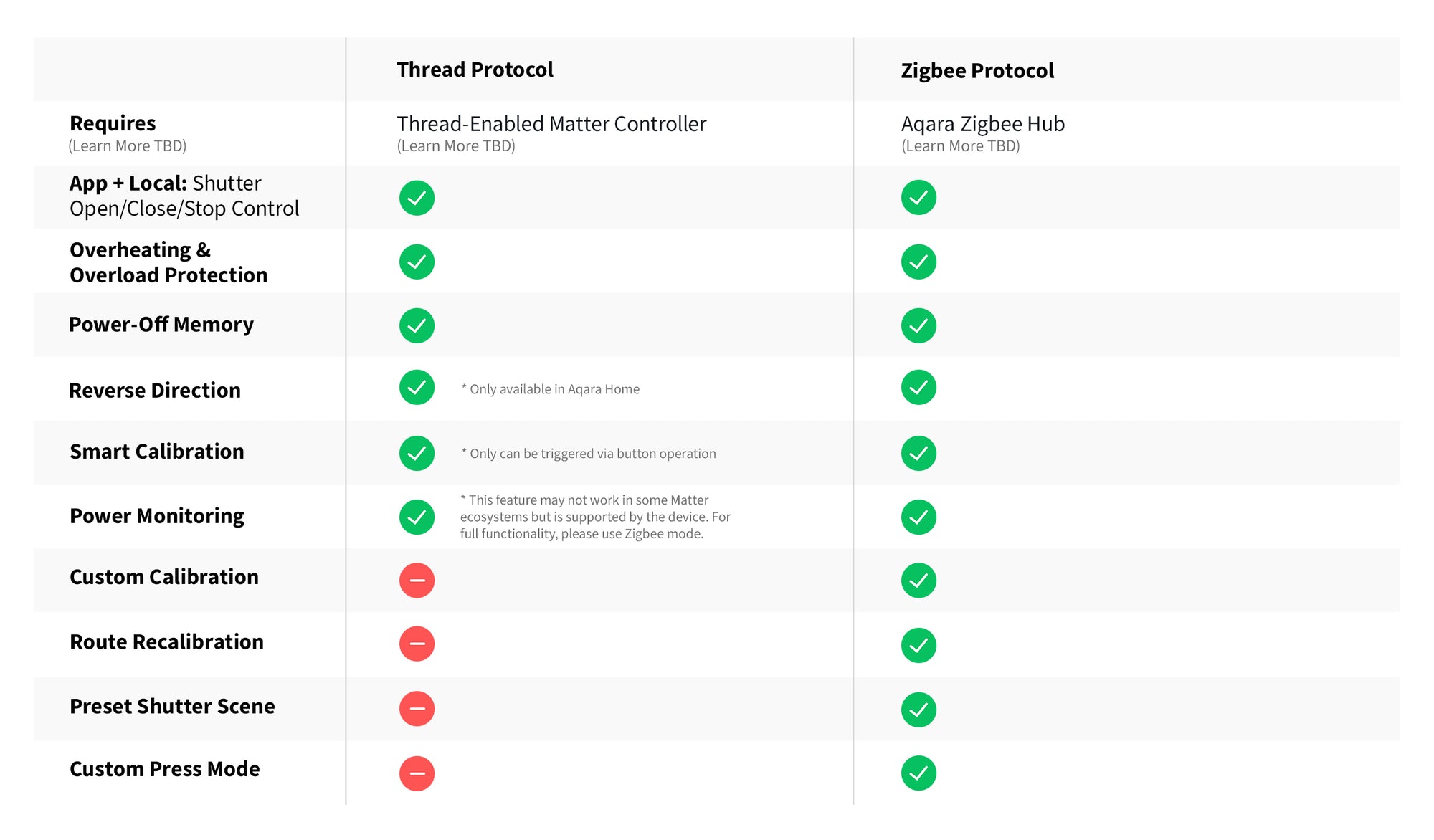Click Thread checkmark for Reverse Direction
Viewport: 1434px width, 840px height.
pos(417,388)
